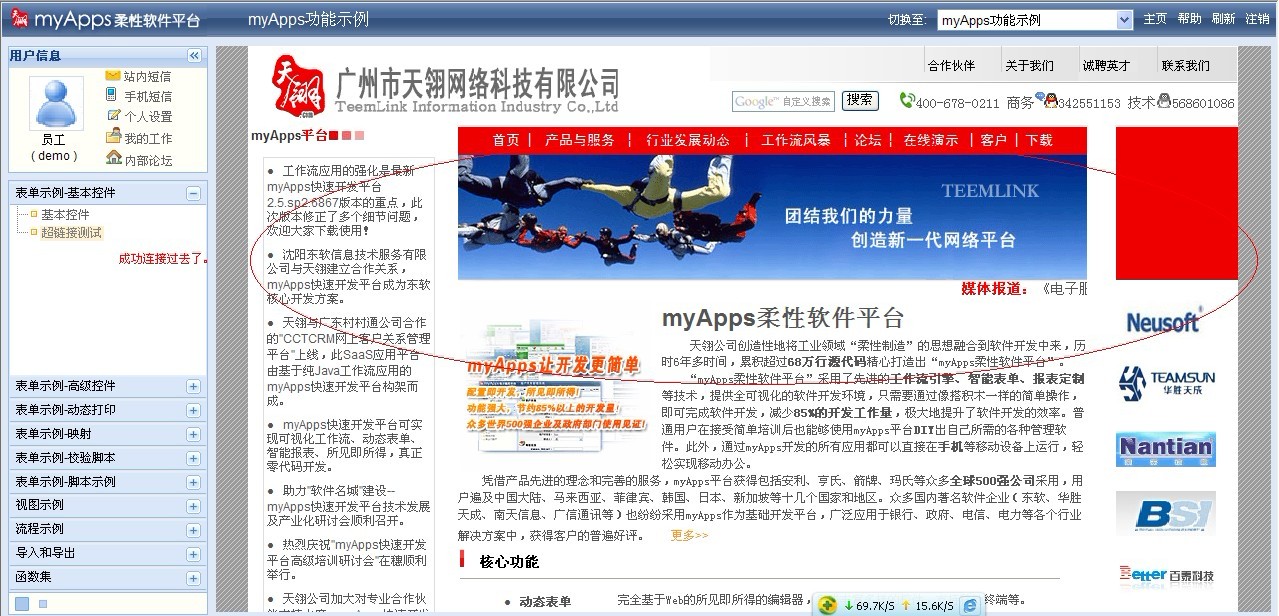The image size is (1279, 616).
Task: Select 超链接测试 in the tree
Action: pyautogui.click(x=71, y=233)
